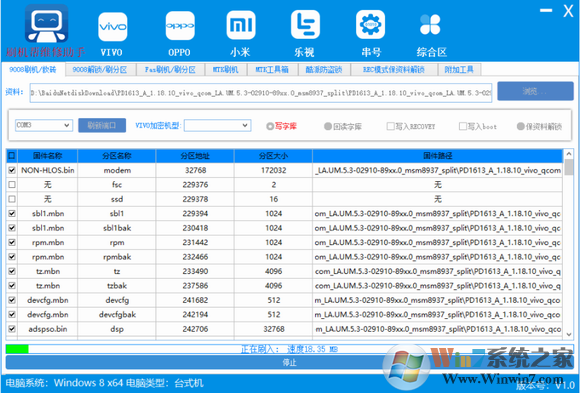Click the robot logo of 刷机帮维修助手

click(46, 24)
